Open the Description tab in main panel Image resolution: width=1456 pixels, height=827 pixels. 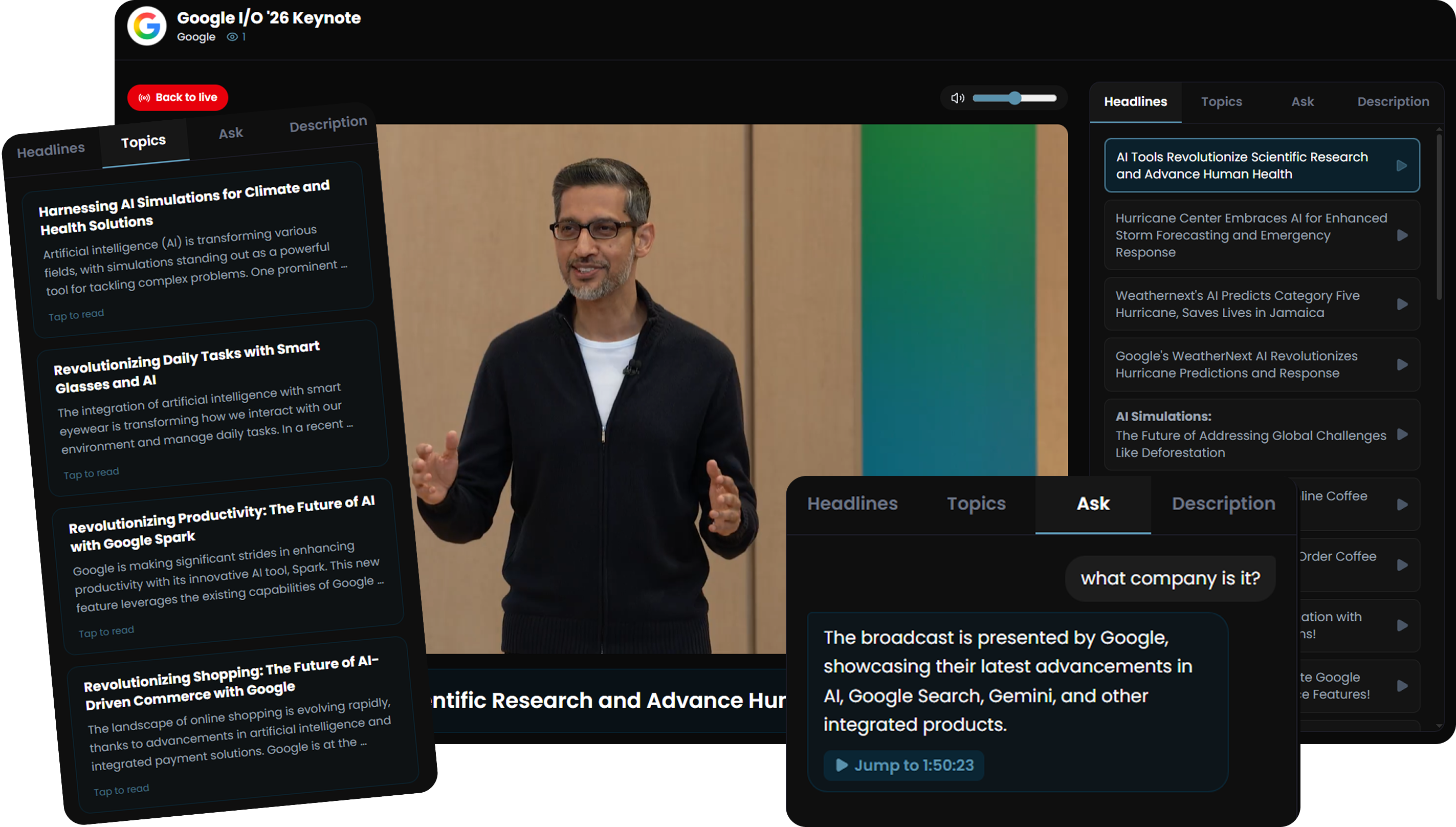pos(1393,102)
